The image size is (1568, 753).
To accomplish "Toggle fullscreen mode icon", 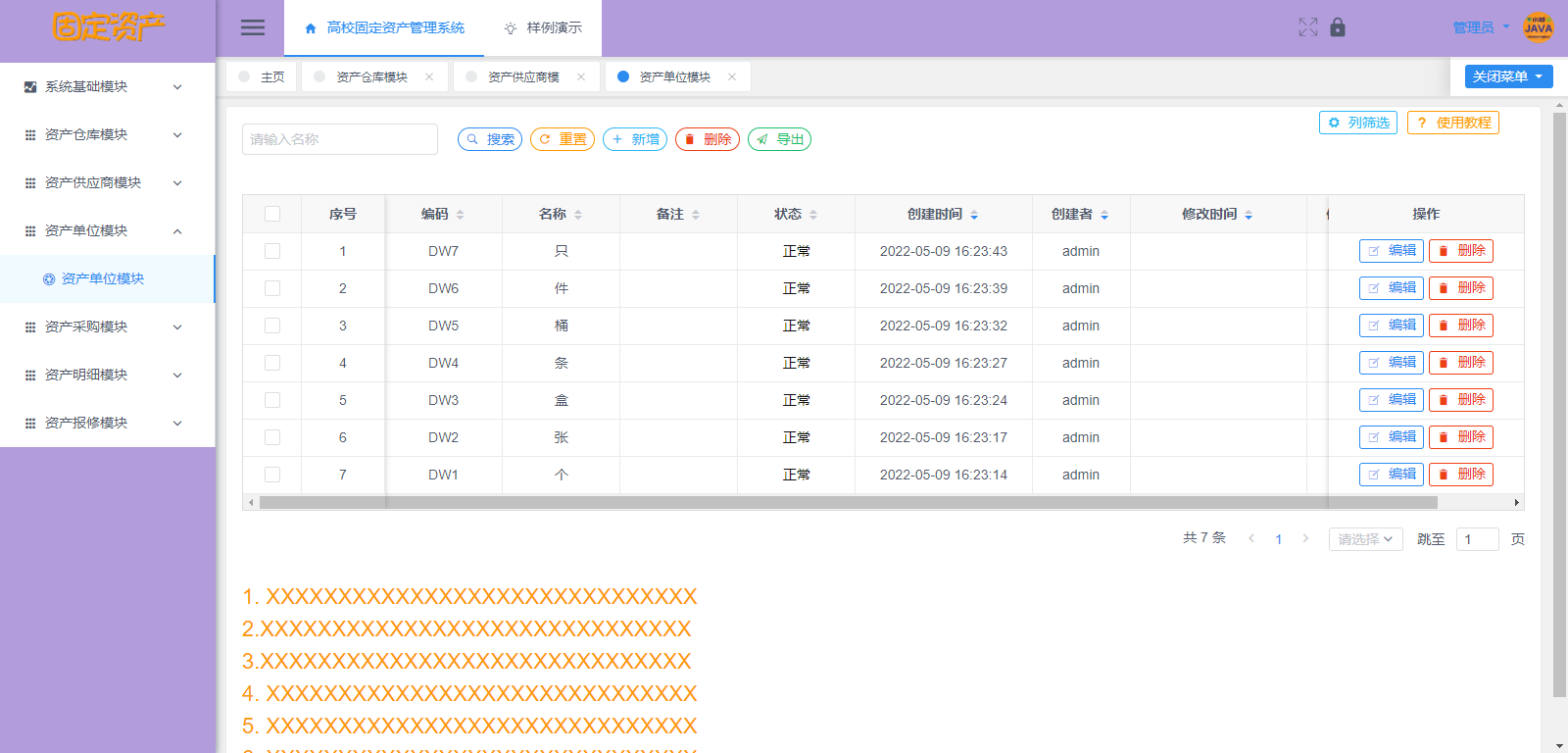I will (x=1307, y=27).
